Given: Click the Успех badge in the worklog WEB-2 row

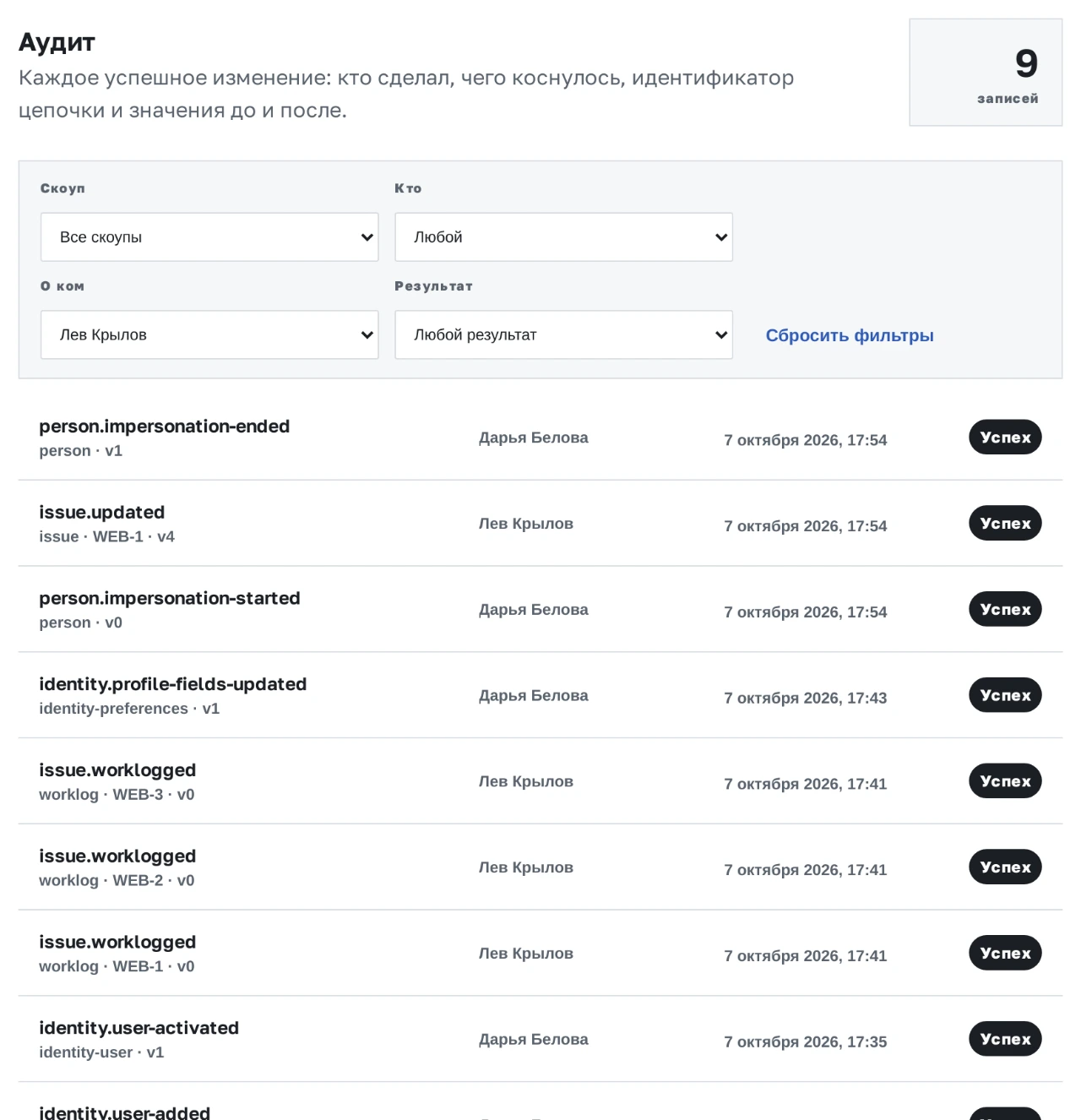Looking at the screenshot, I should 1005,867.
